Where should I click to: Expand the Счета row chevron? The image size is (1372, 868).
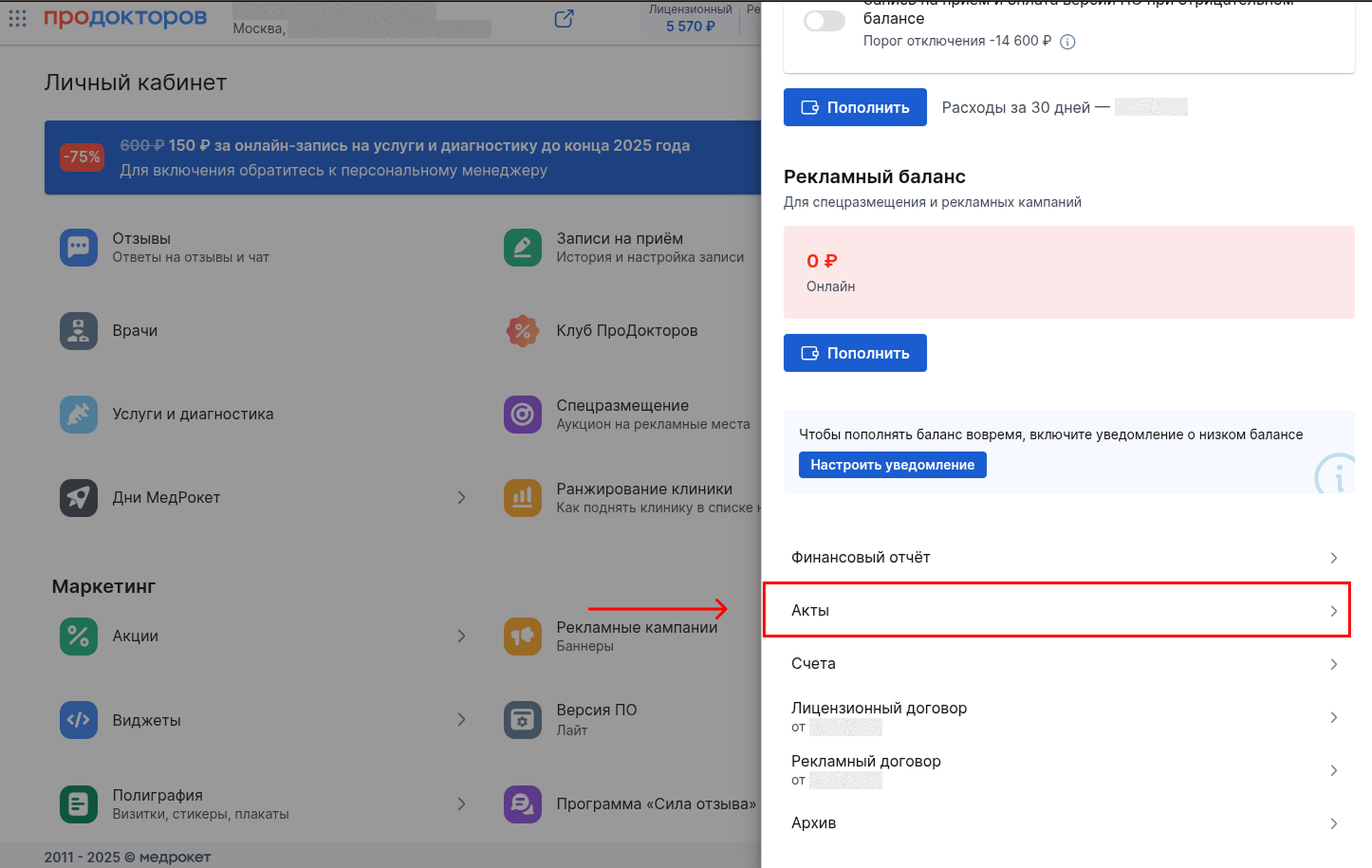coord(1333,664)
